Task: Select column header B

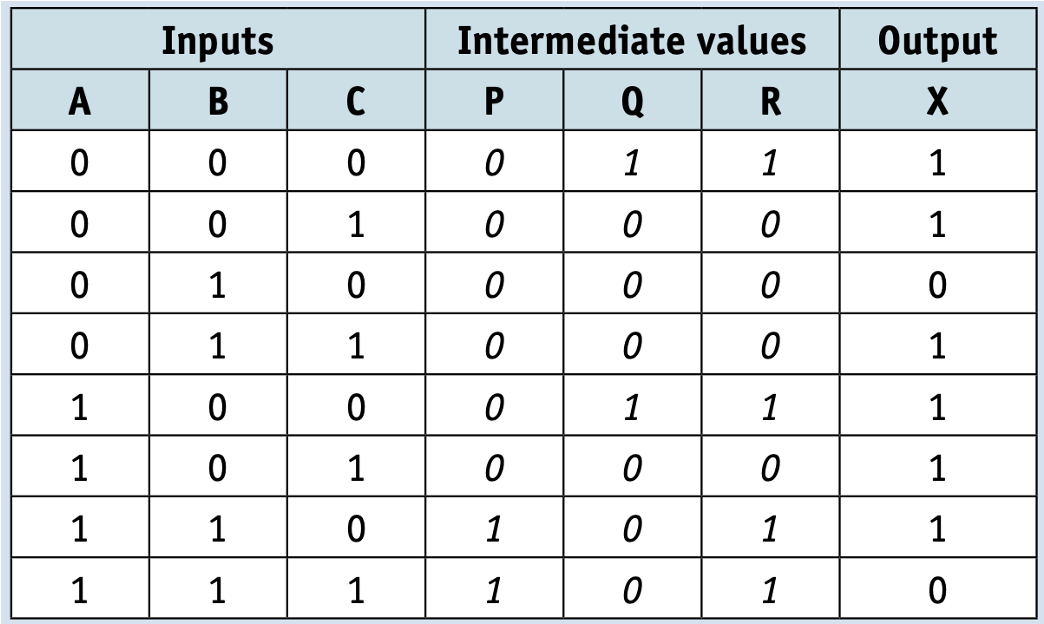Action: click(x=218, y=100)
